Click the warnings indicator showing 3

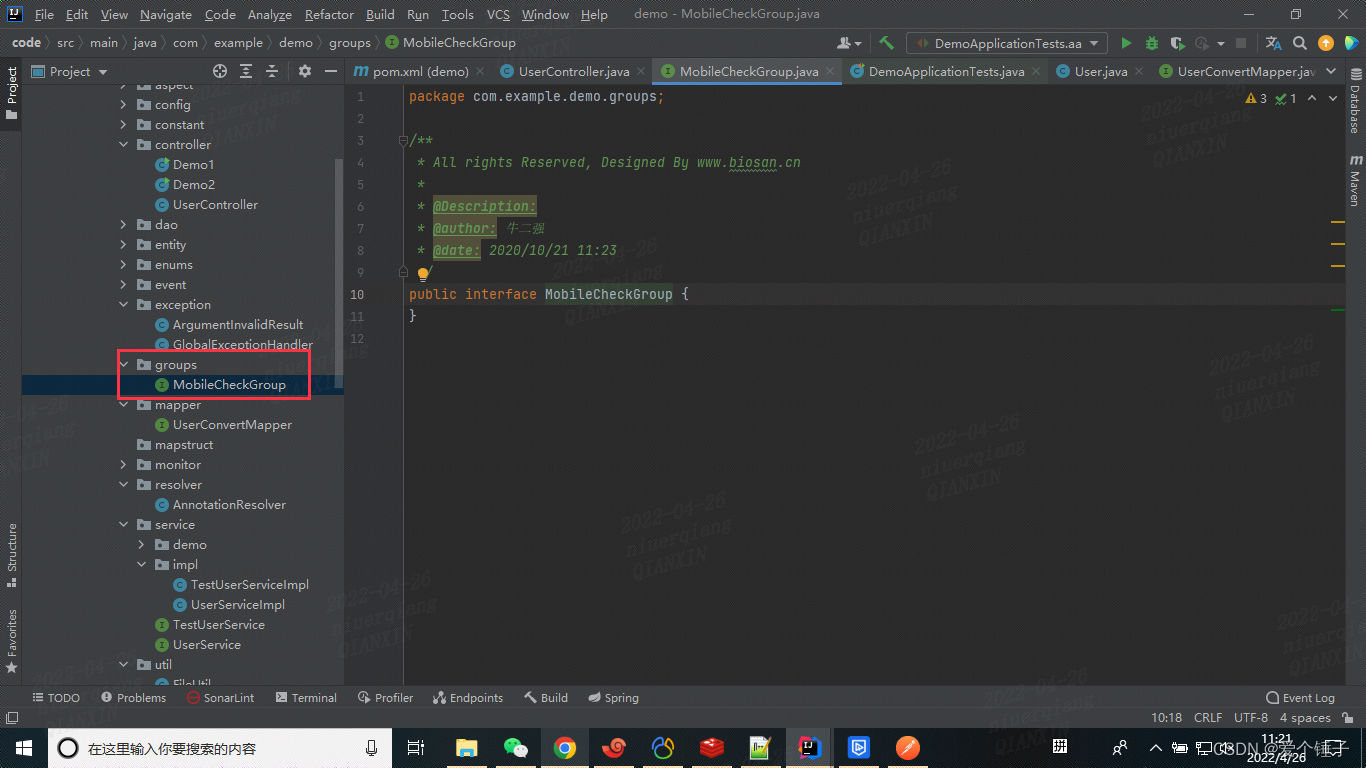coord(1257,98)
